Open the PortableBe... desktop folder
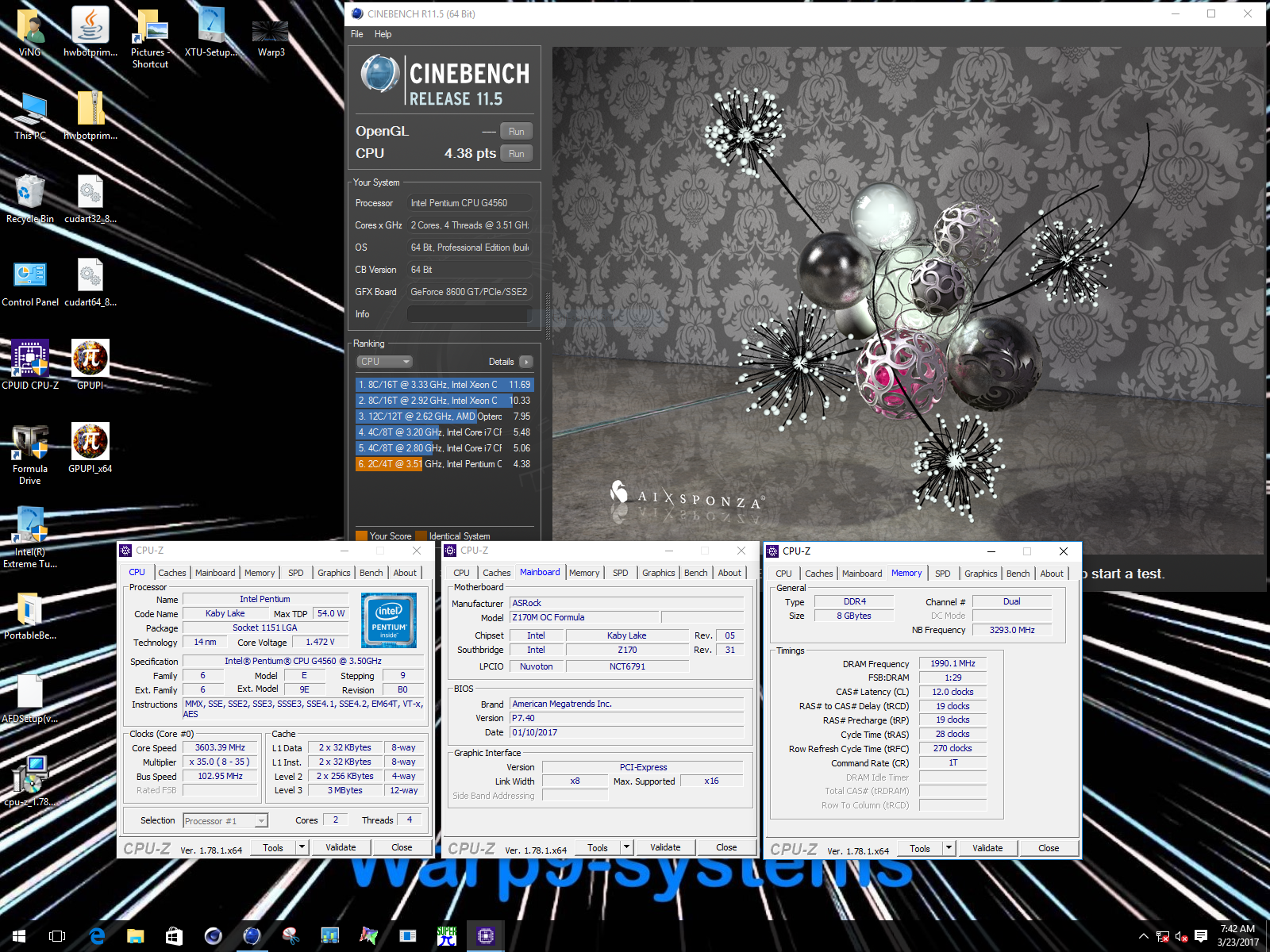 click(x=30, y=616)
